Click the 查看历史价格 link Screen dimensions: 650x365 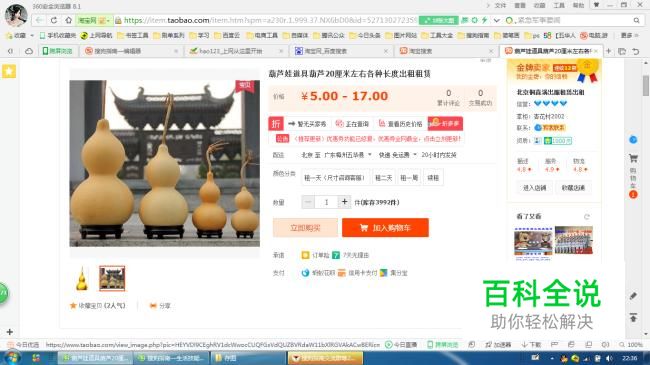pos(400,124)
